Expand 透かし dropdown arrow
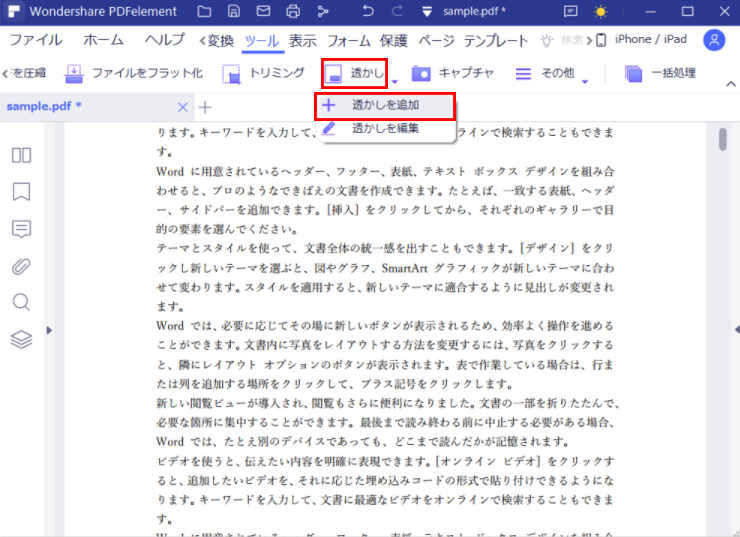Image resolution: width=740 pixels, height=537 pixels. tap(395, 82)
